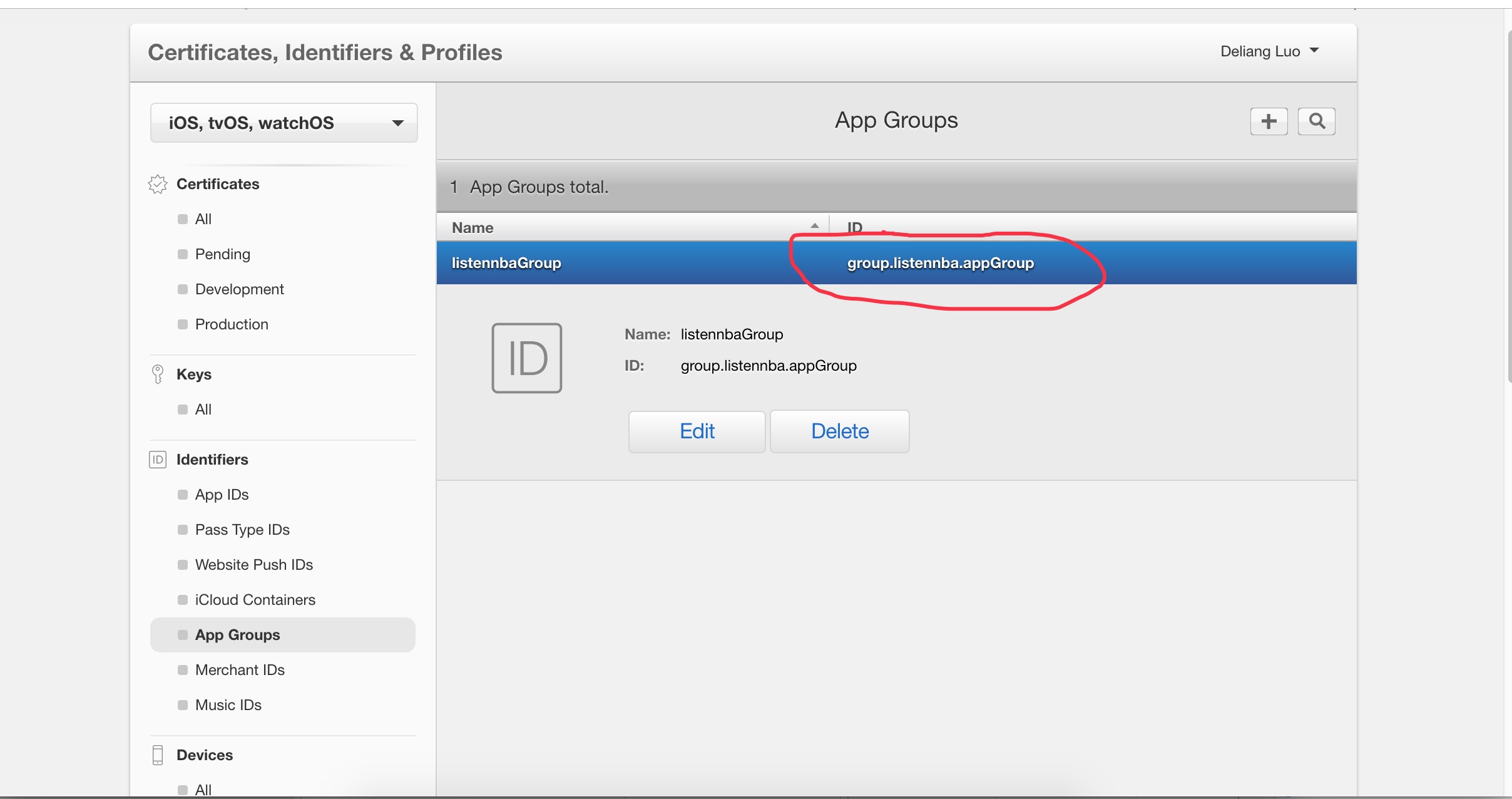The image size is (1512, 799).
Task: Go to iCloud Containers
Action: tap(255, 600)
